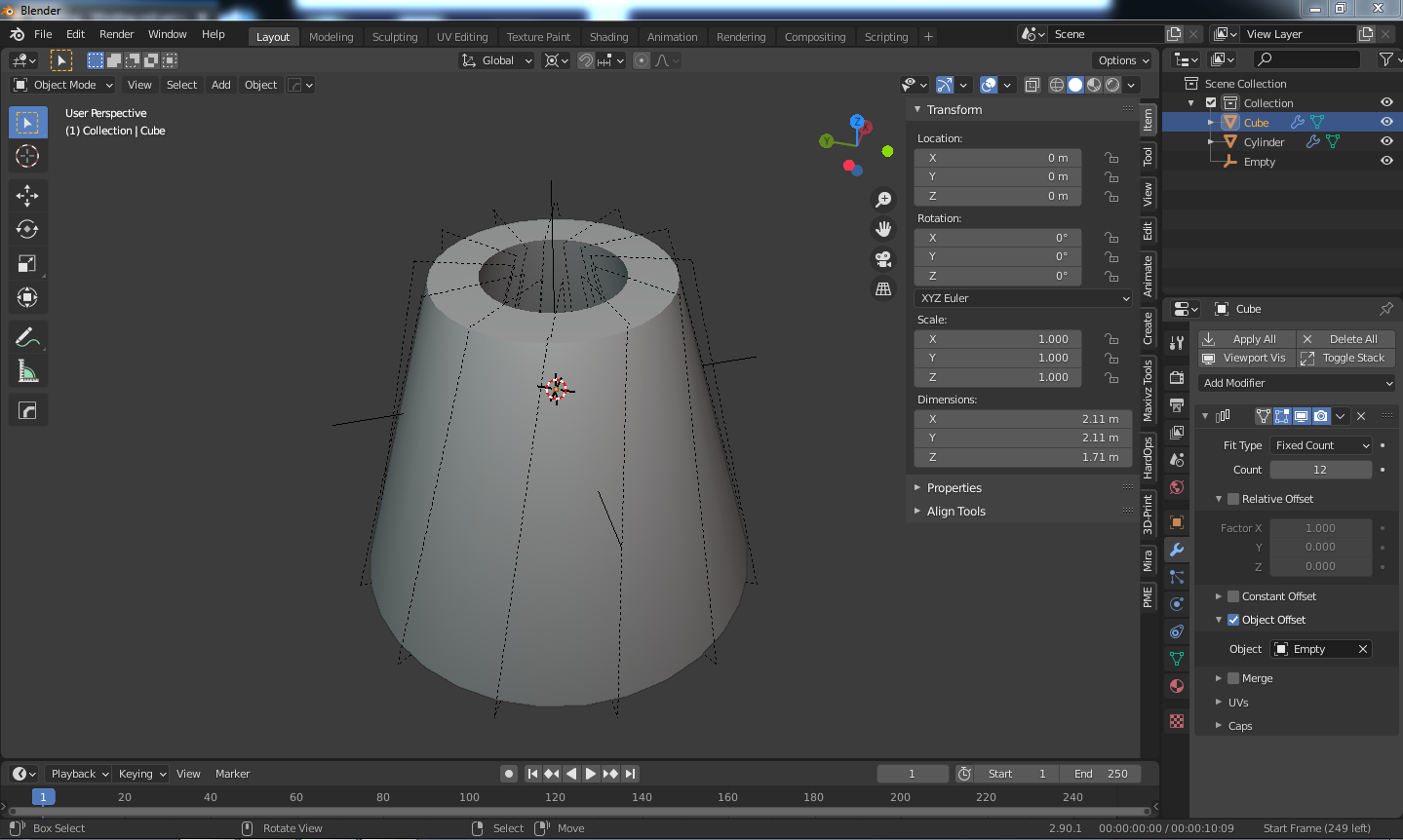Enable Constant Offset checkbox

(x=1233, y=596)
